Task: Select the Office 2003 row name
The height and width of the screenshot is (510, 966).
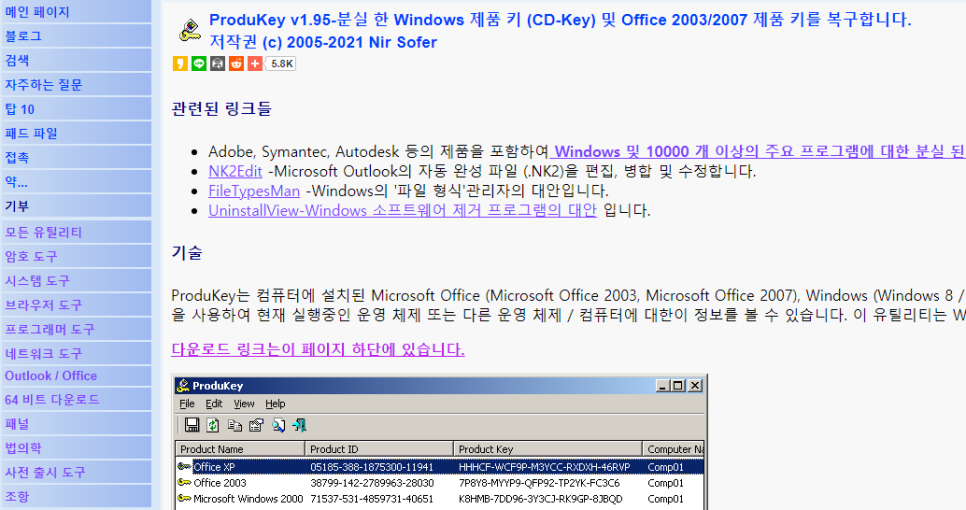Action: coord(220,483)
